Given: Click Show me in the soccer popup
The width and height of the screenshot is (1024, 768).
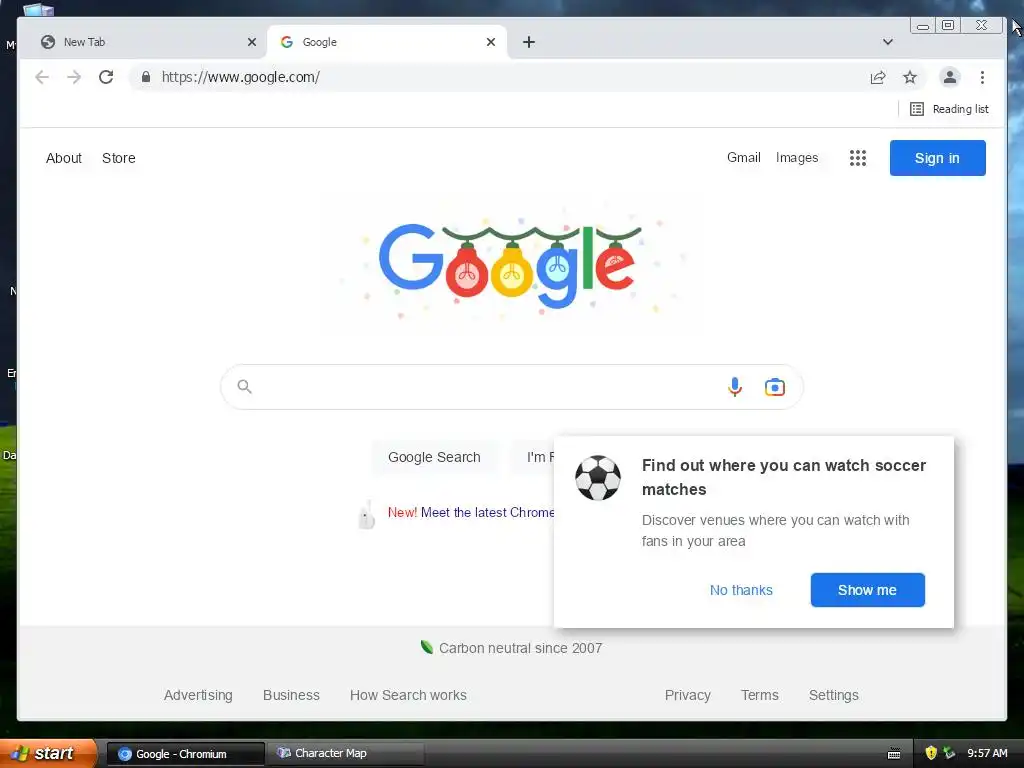Looking at the screenshot, I should 867,590.
